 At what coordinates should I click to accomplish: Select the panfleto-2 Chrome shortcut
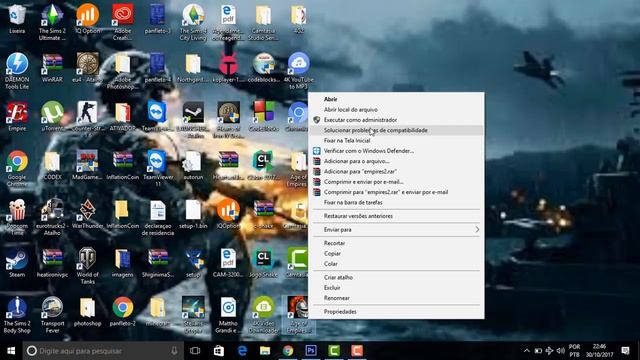122,311
